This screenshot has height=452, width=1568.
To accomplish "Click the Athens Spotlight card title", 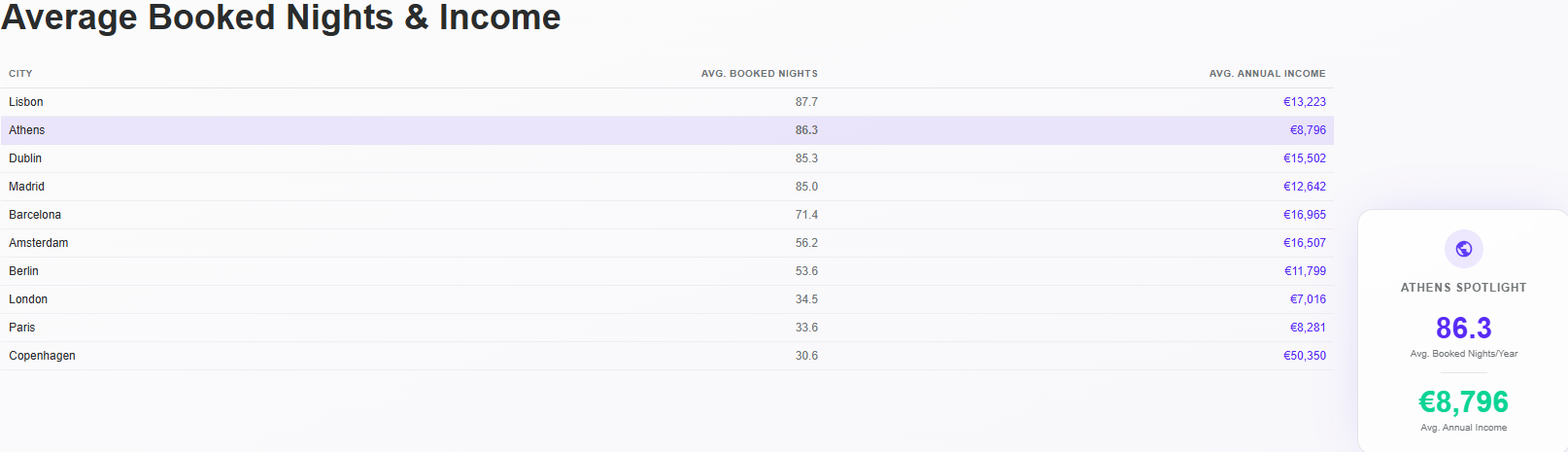I will (1463, 288).
